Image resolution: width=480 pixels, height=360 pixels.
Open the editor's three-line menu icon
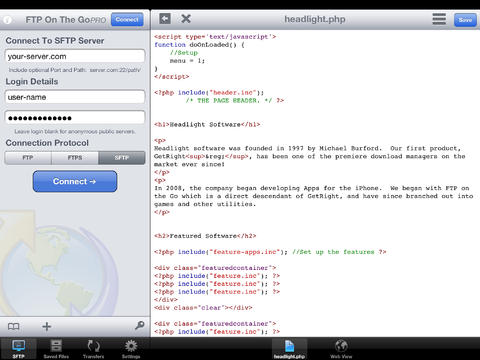[439, 19]
